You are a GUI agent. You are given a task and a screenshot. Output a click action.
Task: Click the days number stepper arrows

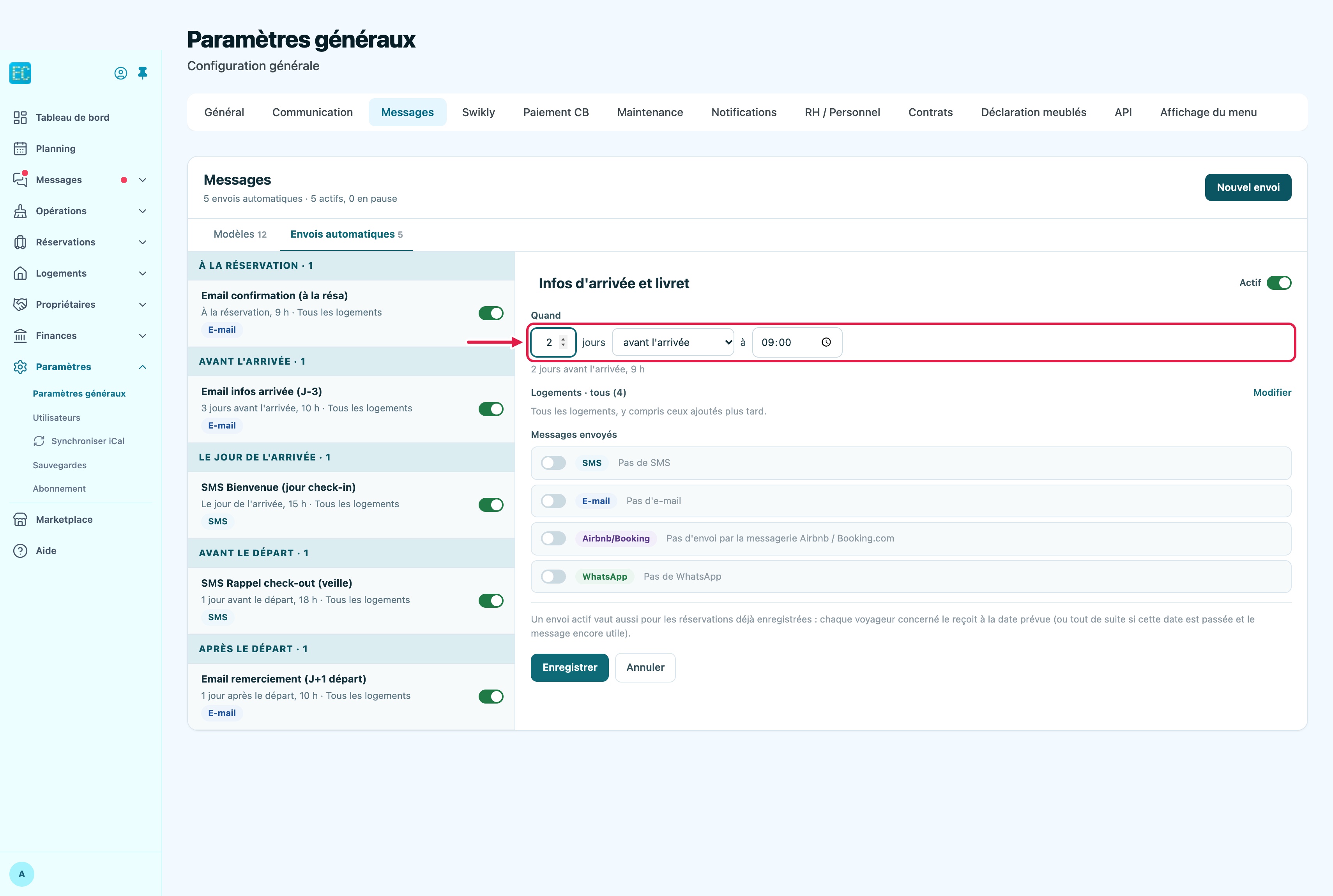pos(563,342)
